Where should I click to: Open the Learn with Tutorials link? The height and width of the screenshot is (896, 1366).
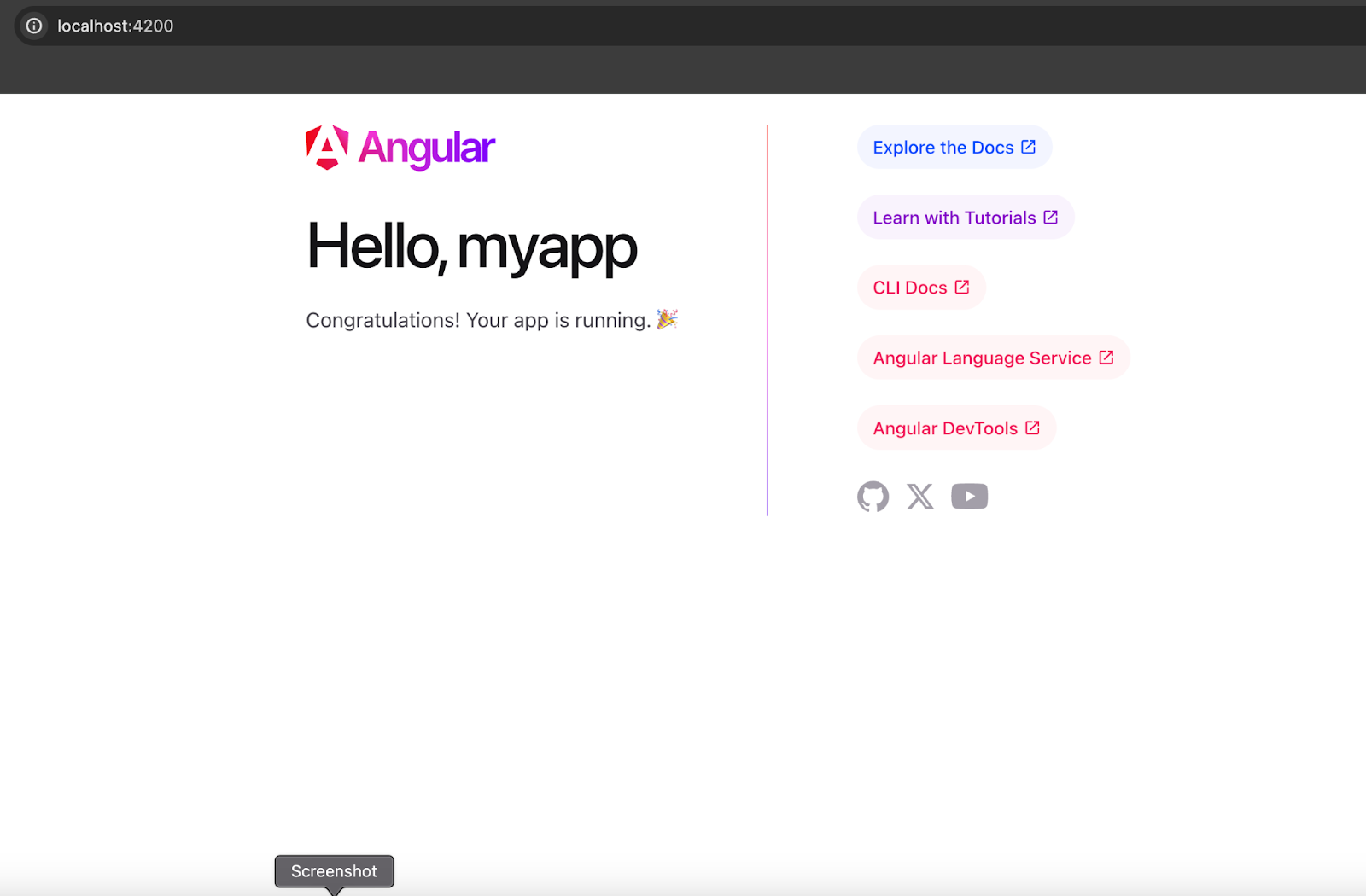[x=966, y=218]
